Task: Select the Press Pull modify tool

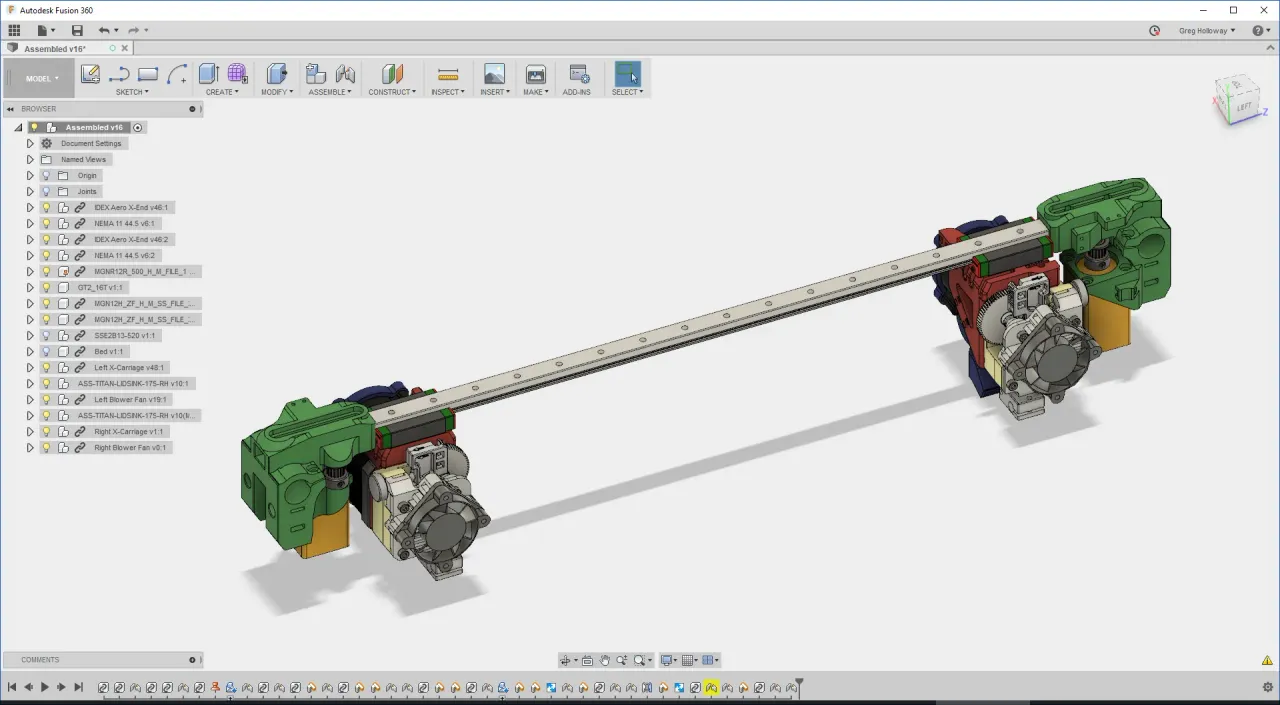Action: 277,74
